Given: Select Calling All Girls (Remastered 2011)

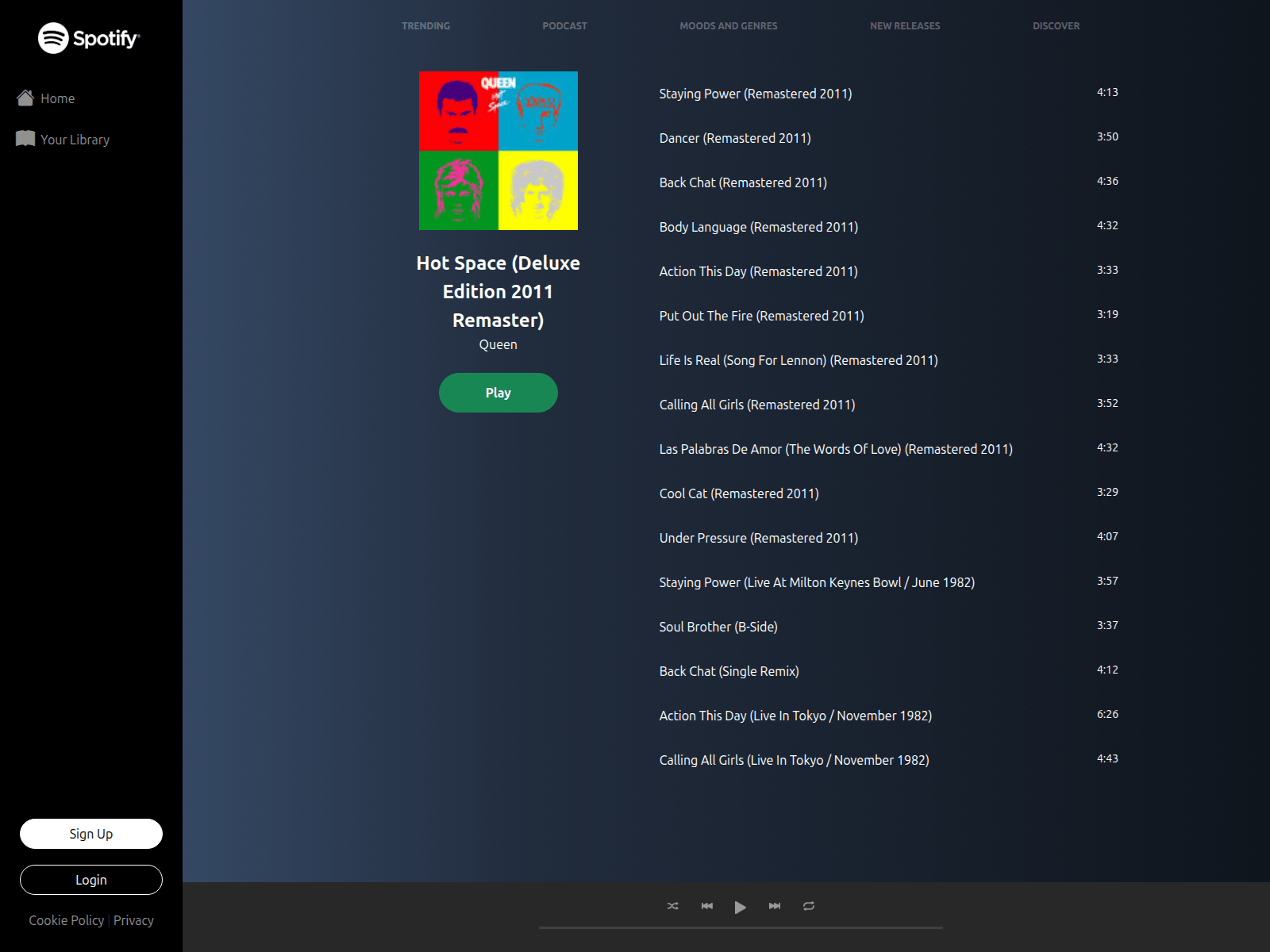Looking at the screenshot, I should pos(757,405).
